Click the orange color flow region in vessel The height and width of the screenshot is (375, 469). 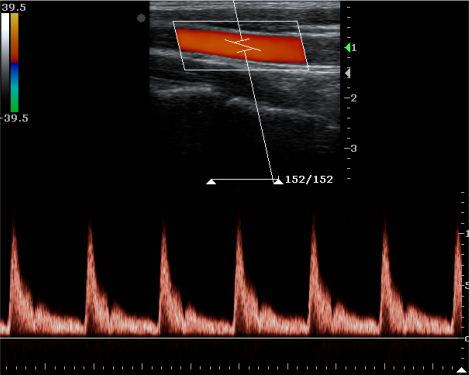point(241,46)
